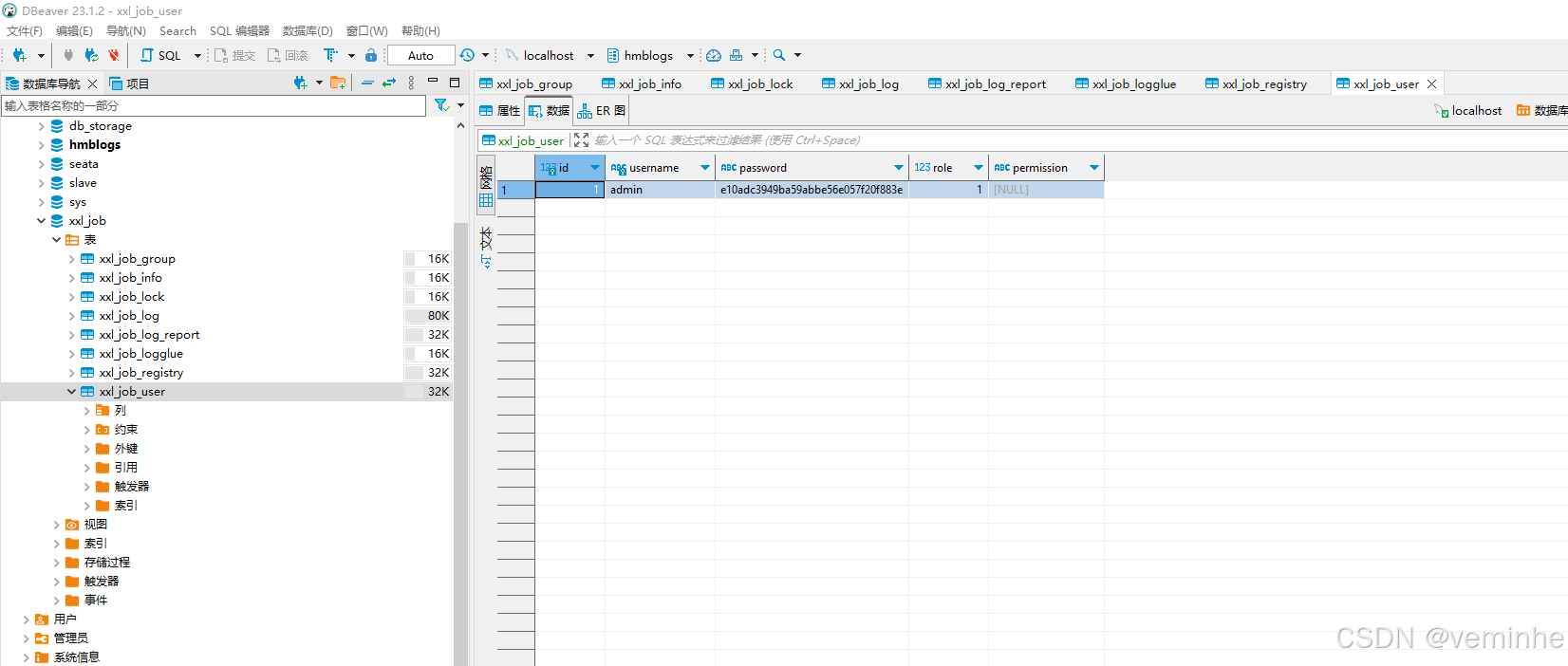Image resolution: width=1568 pixels, height=666 pixels.
Task: Click the dashboard gauge icon in toolbar
Action: [x=714, y=55]
